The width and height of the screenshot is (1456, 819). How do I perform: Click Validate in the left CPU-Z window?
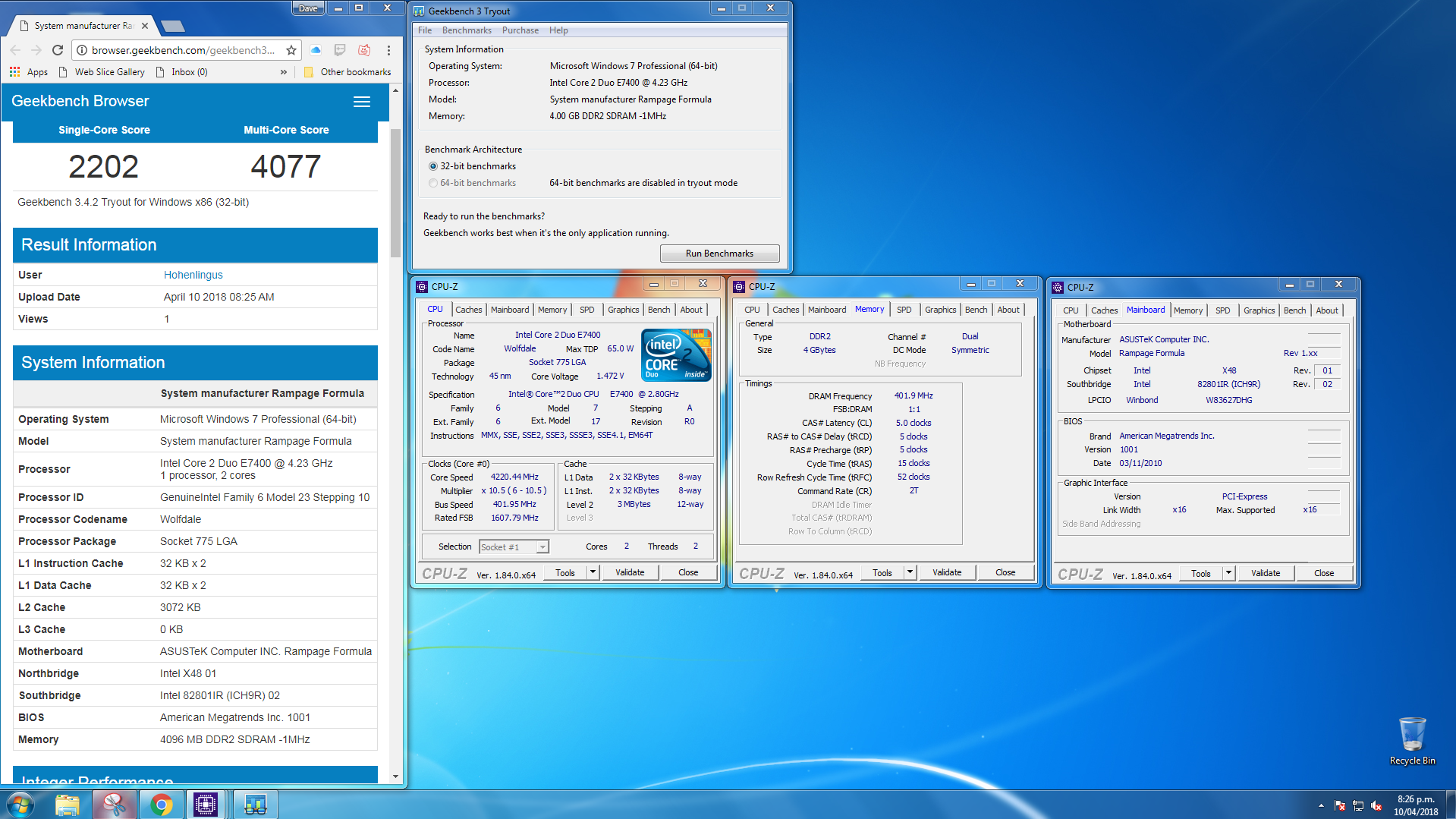click(x=630, y=572)
